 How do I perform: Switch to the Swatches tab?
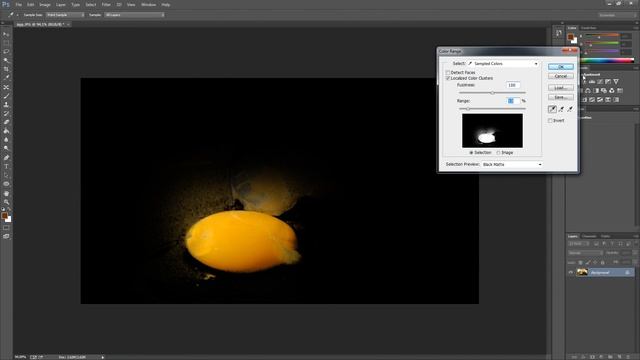[x=589, y=28]
